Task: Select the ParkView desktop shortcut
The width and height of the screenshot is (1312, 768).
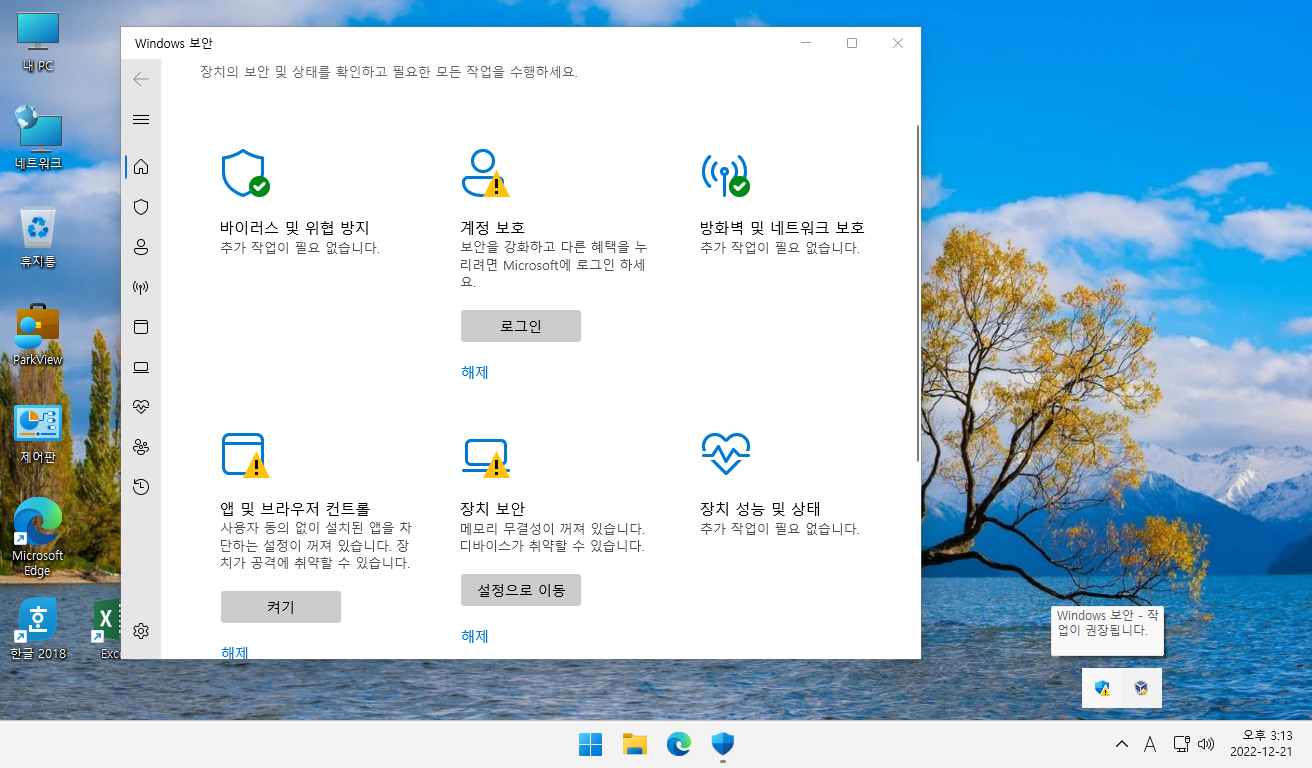Action: (x=38, y=334)
